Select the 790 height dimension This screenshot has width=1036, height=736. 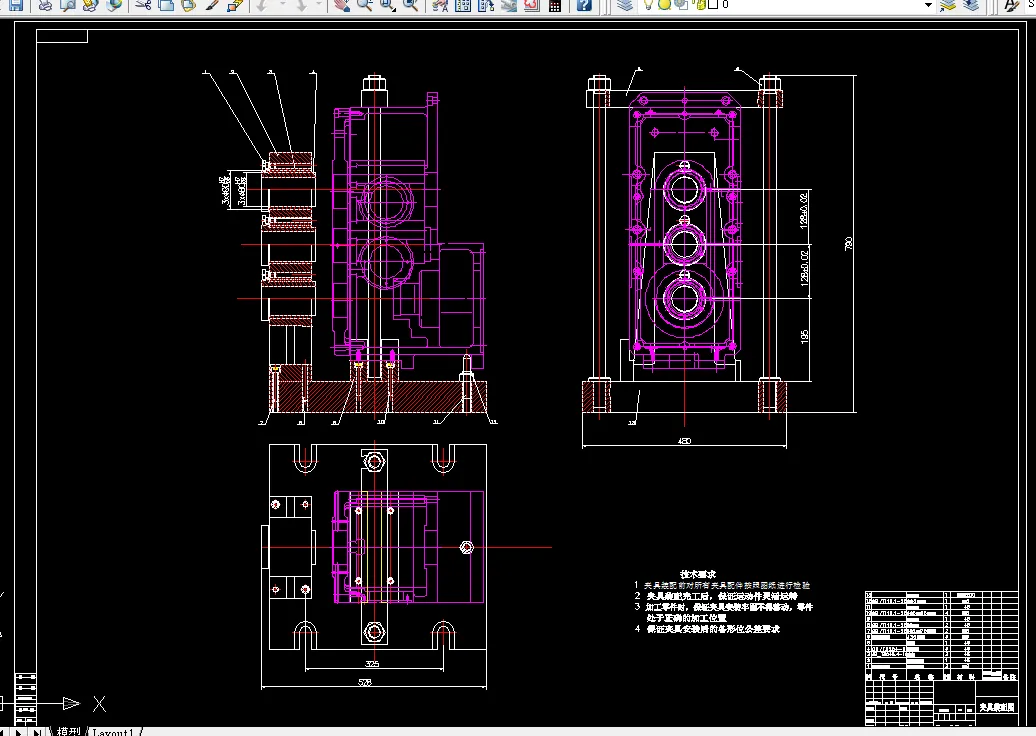coord(848,244)
